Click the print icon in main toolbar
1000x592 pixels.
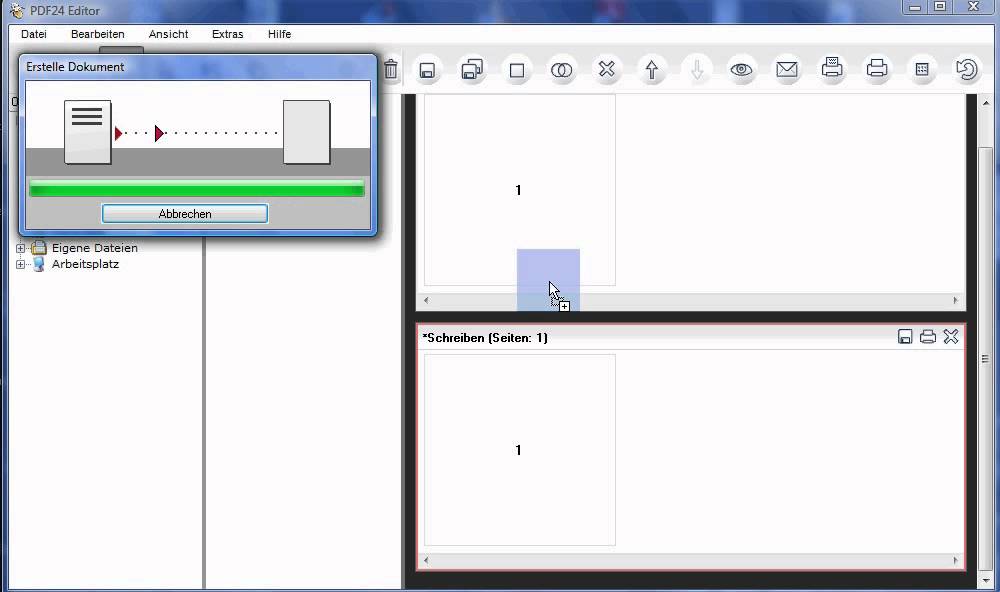point(877,68)
